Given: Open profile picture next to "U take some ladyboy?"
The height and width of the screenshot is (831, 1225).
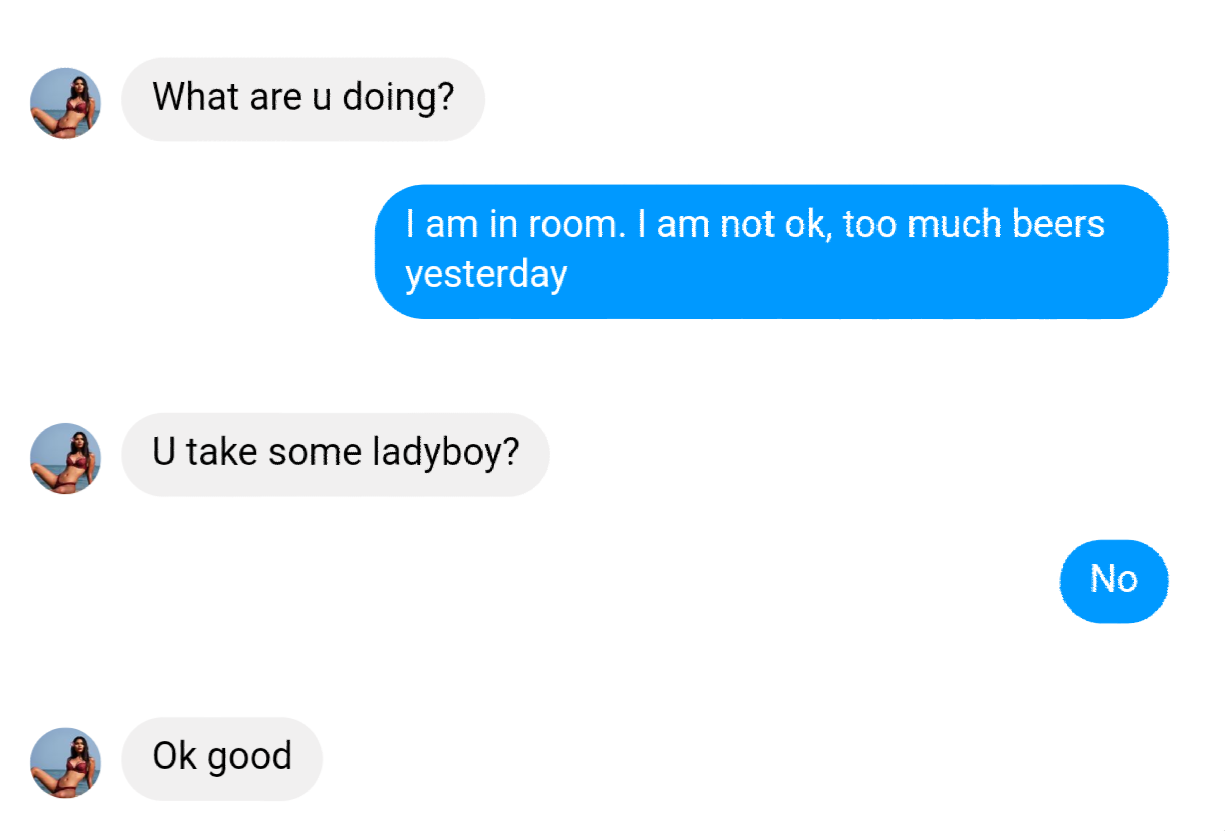Looking at the screenshot, I should [x=65, y=457].
